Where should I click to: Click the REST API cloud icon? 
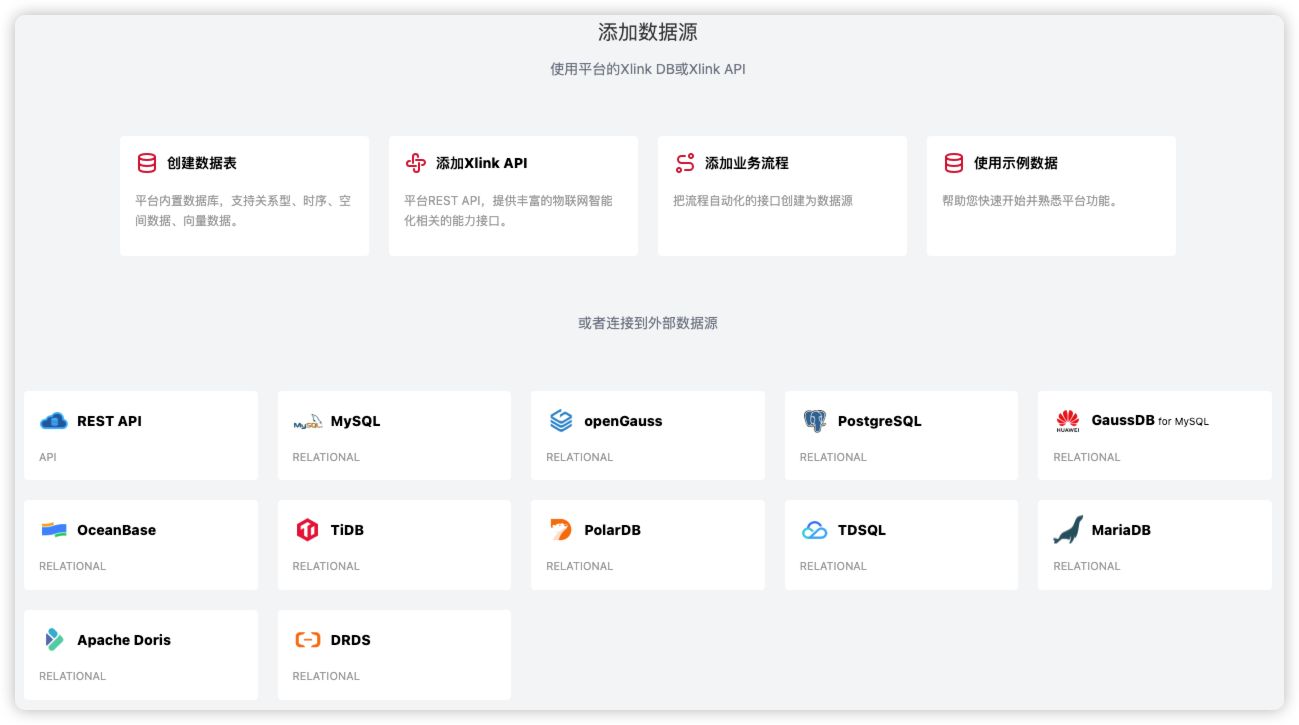tap(54, 421)
